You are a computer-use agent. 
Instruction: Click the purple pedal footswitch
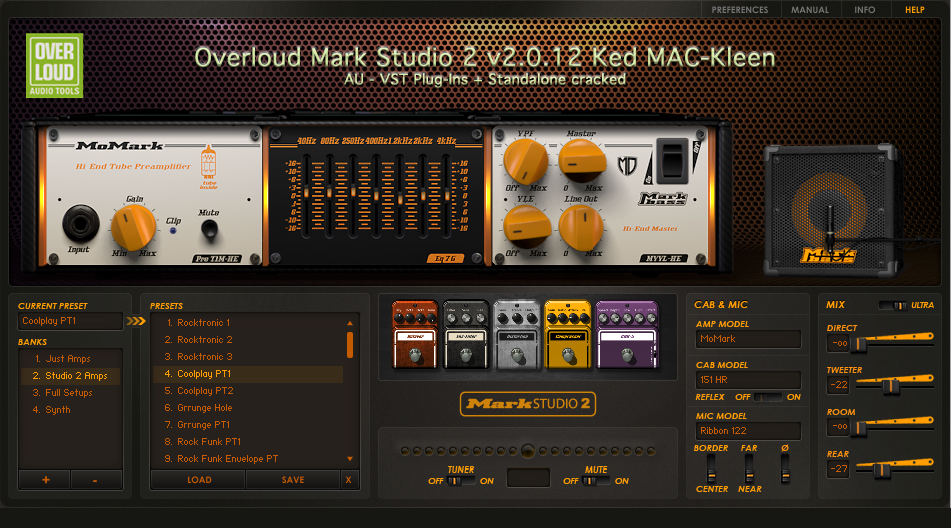(627, 356)
